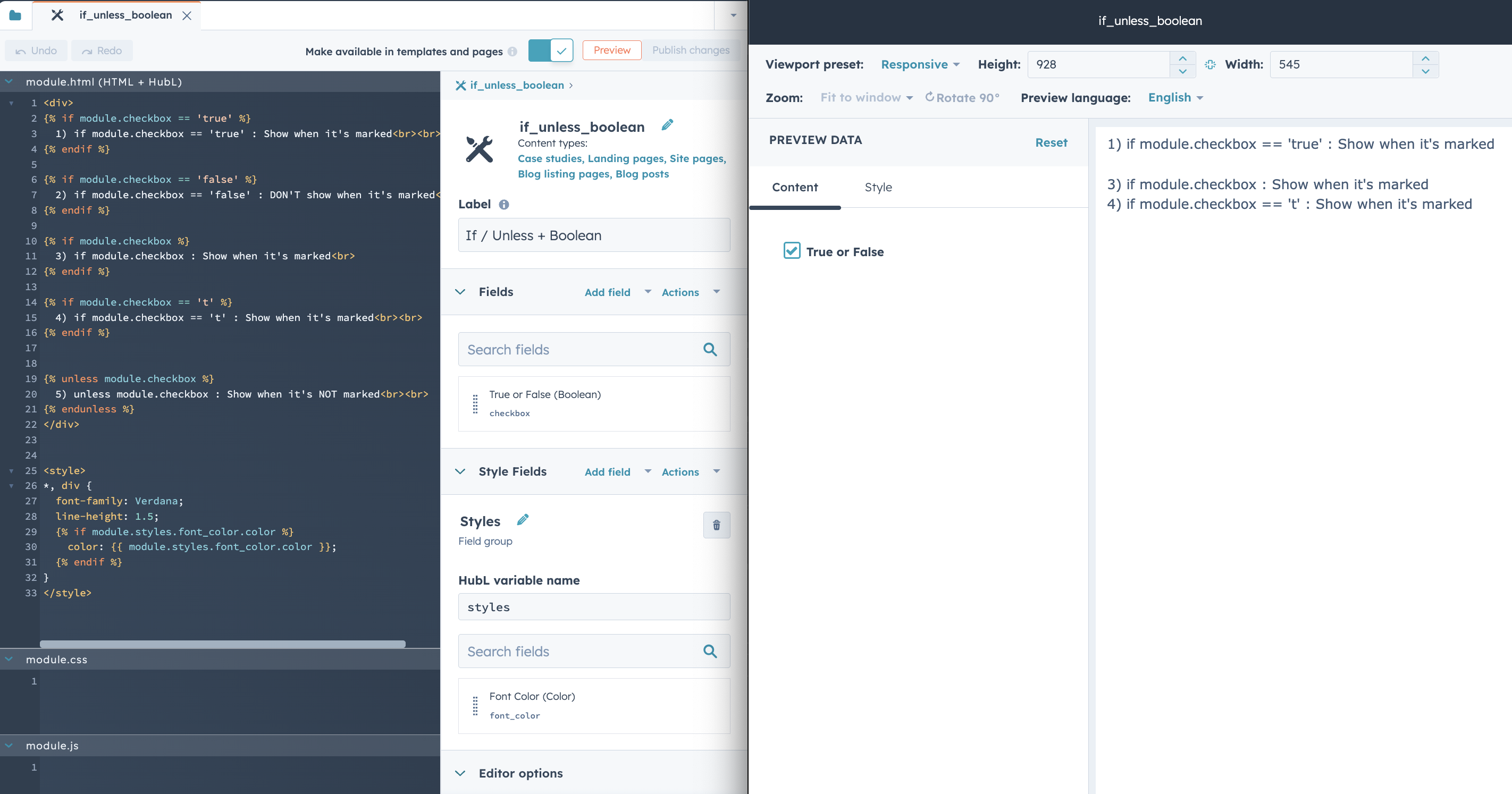Delete the Styles field group with trash icon
Screen dimensions: 1512x794
point(716,525)
